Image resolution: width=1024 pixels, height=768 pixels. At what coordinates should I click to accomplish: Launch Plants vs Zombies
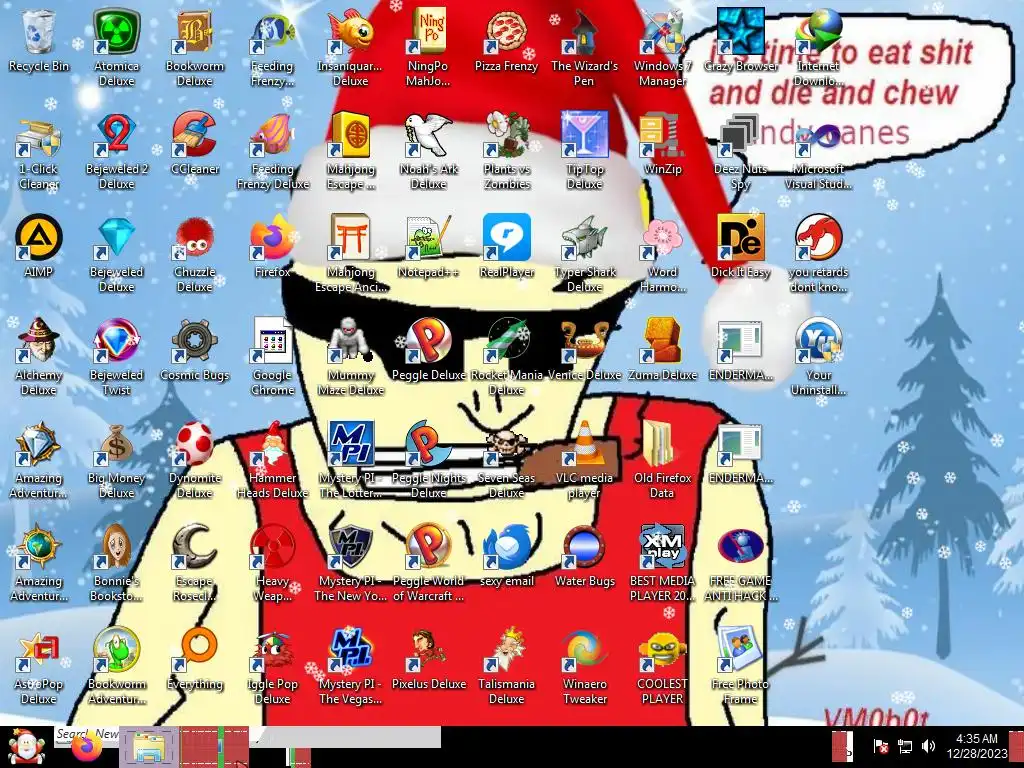[506, 150]
